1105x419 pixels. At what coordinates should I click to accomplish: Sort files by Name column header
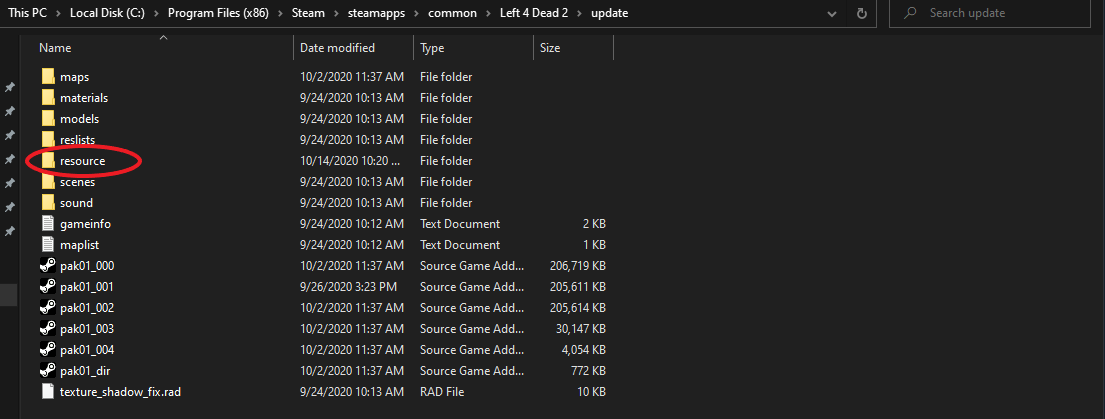coord(56,48)
